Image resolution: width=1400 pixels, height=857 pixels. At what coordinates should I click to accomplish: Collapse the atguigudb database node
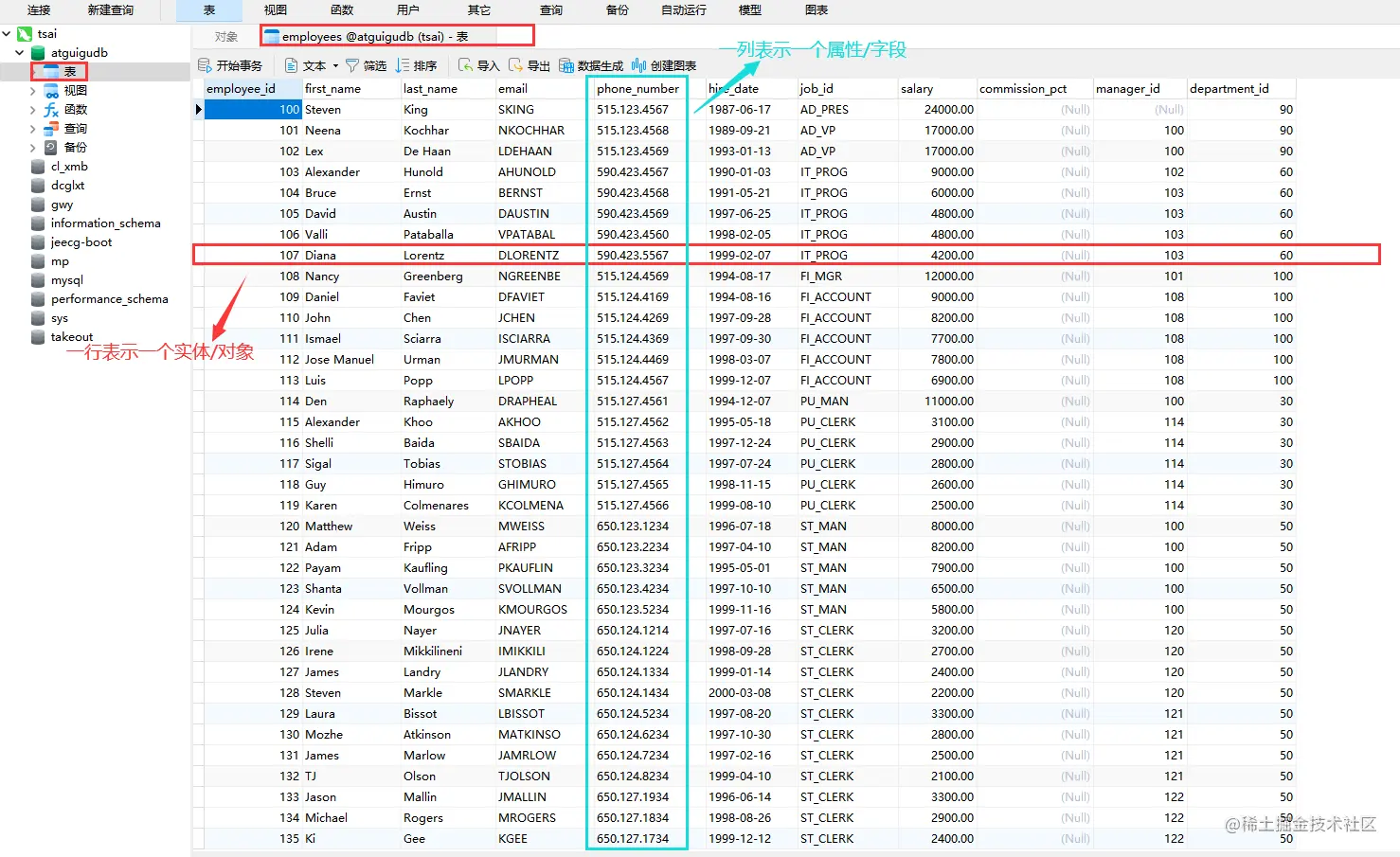(20, 53)
